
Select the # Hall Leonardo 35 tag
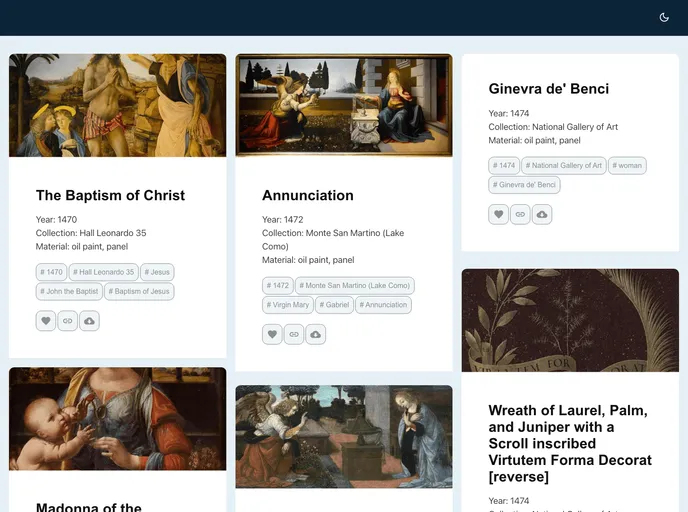click(x=104, y=272)
